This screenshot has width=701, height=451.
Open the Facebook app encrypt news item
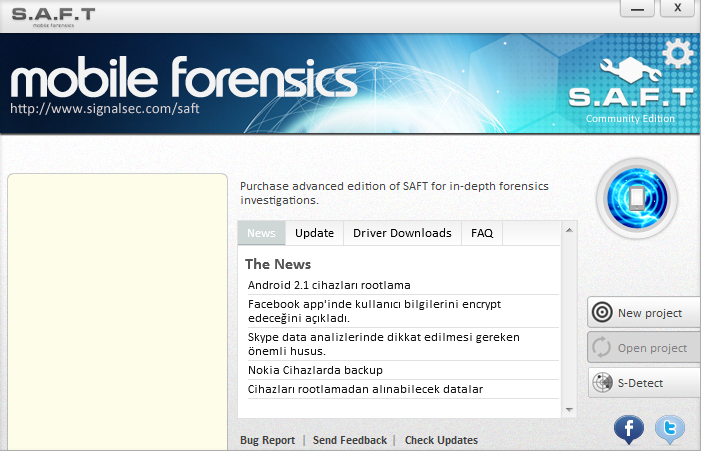click(374, 311)
